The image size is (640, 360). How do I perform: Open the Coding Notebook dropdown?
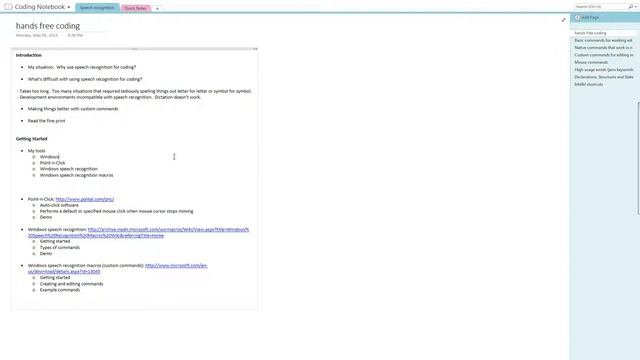[x=69, y=7]
